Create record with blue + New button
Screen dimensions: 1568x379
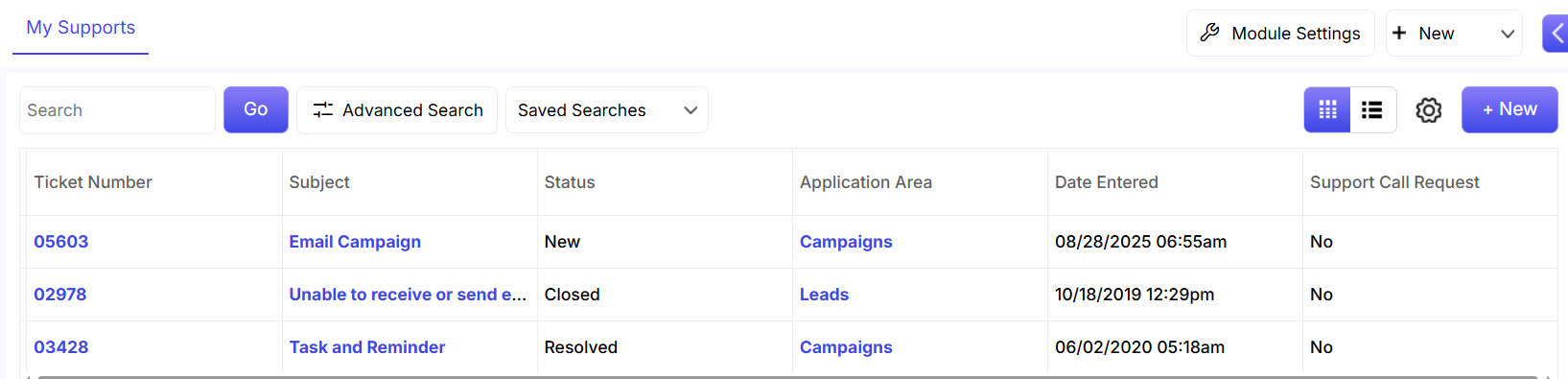pyautogui.click(x=1509, y=109)
